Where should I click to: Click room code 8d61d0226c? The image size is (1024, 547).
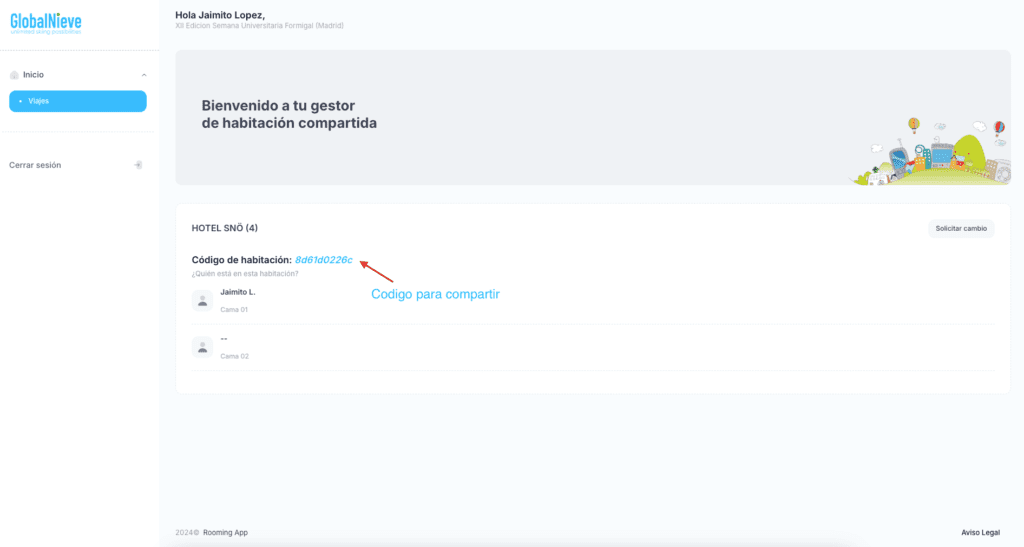click(323, 260)
